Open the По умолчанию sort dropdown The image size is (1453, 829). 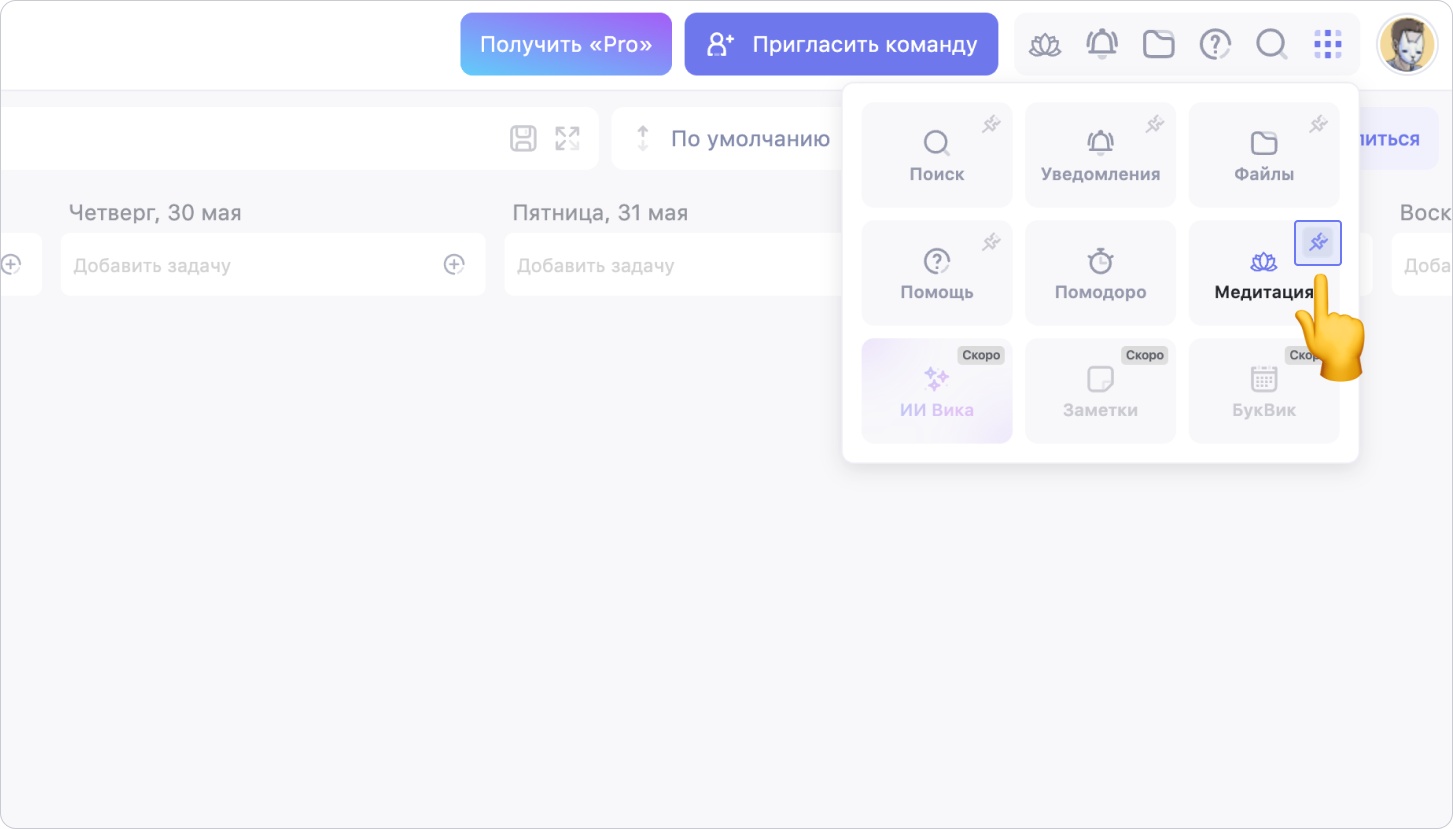pyautogui.click(x=735, y=139)
